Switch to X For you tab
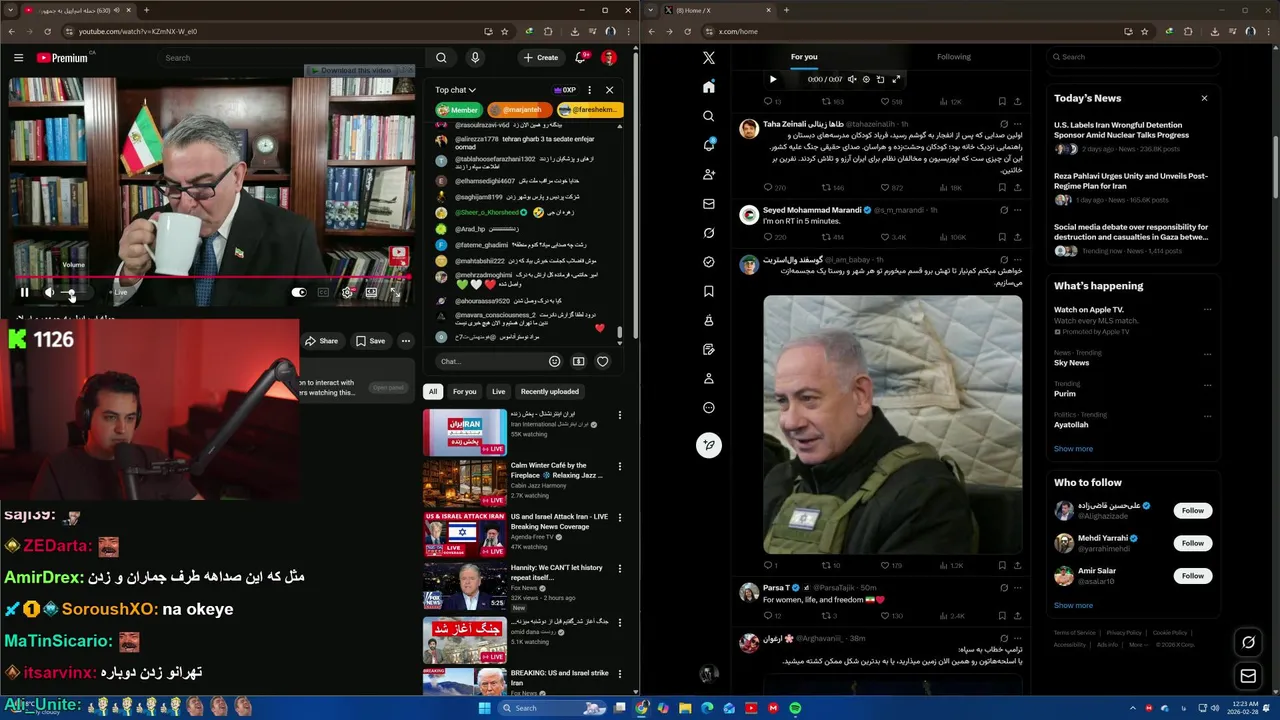The height and width of the screenshot is (720, 1280). click(804, 57)
